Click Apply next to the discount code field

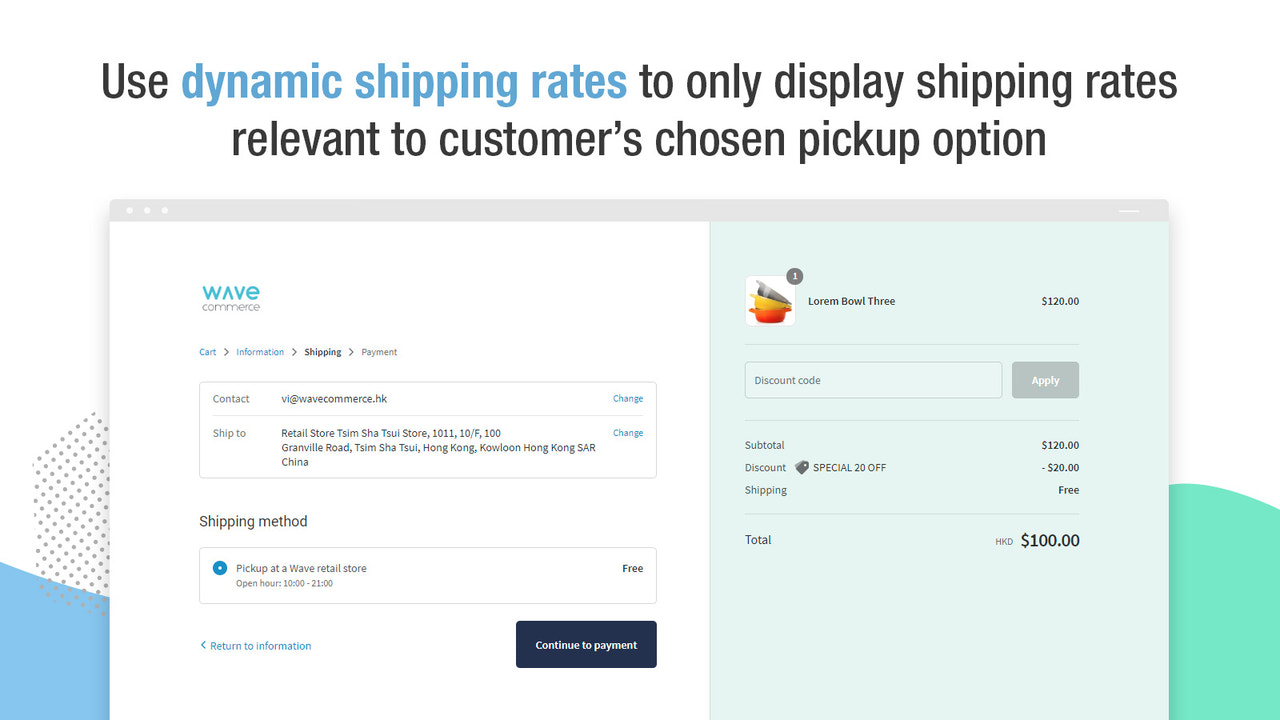pos(1044,379)
